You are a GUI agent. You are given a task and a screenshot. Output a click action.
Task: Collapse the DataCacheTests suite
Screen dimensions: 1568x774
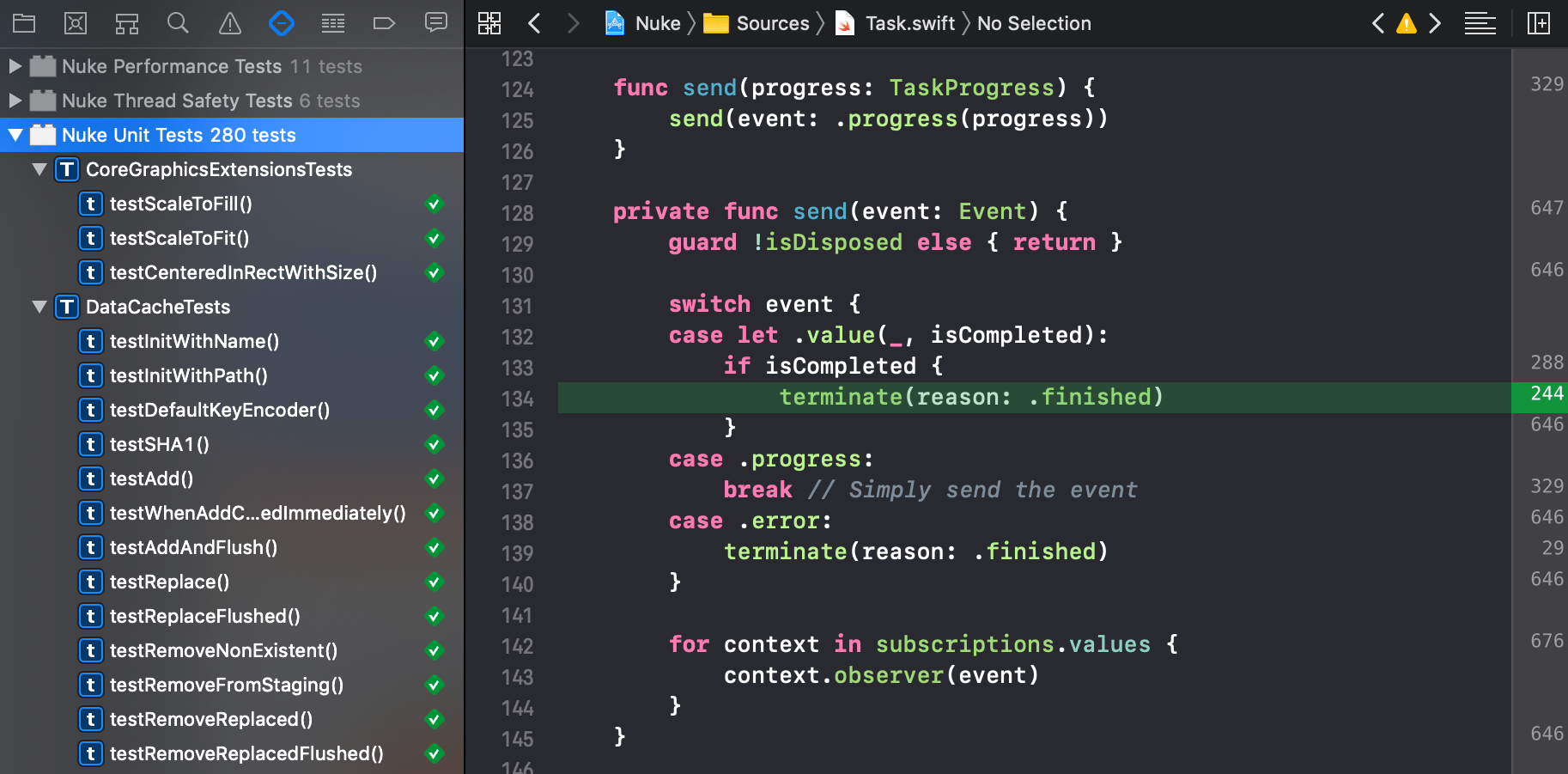tap(40, 307)
